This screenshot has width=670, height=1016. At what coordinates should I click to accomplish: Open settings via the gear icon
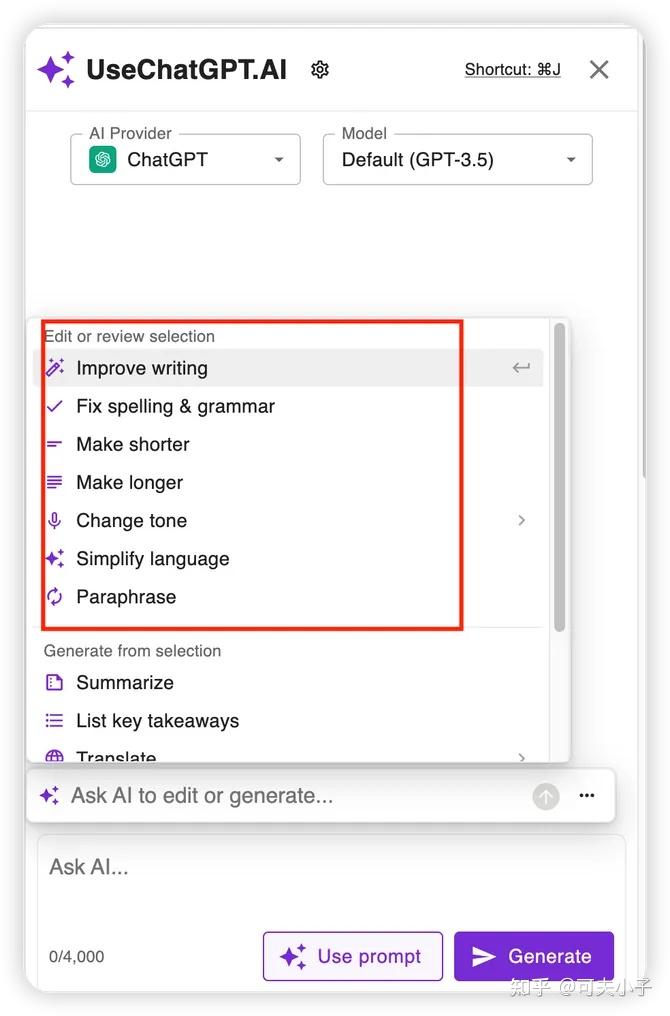coord(320,70)
